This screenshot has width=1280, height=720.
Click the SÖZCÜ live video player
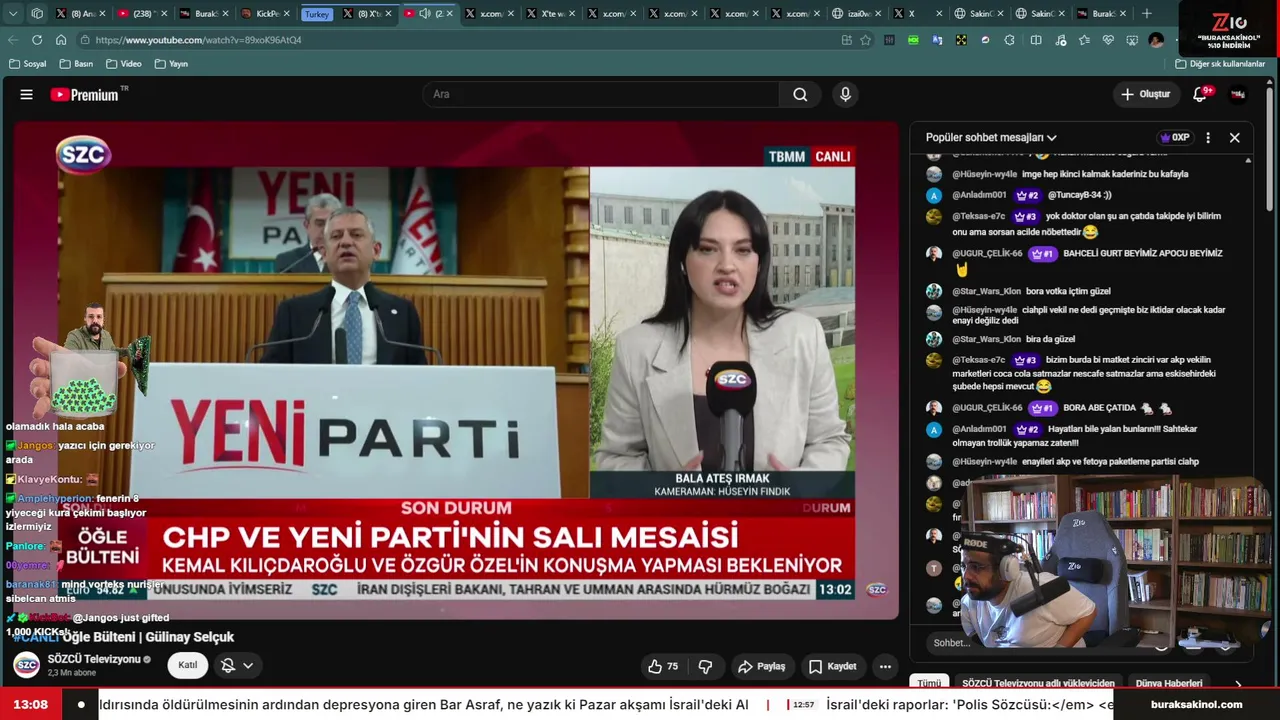point(456,370)
